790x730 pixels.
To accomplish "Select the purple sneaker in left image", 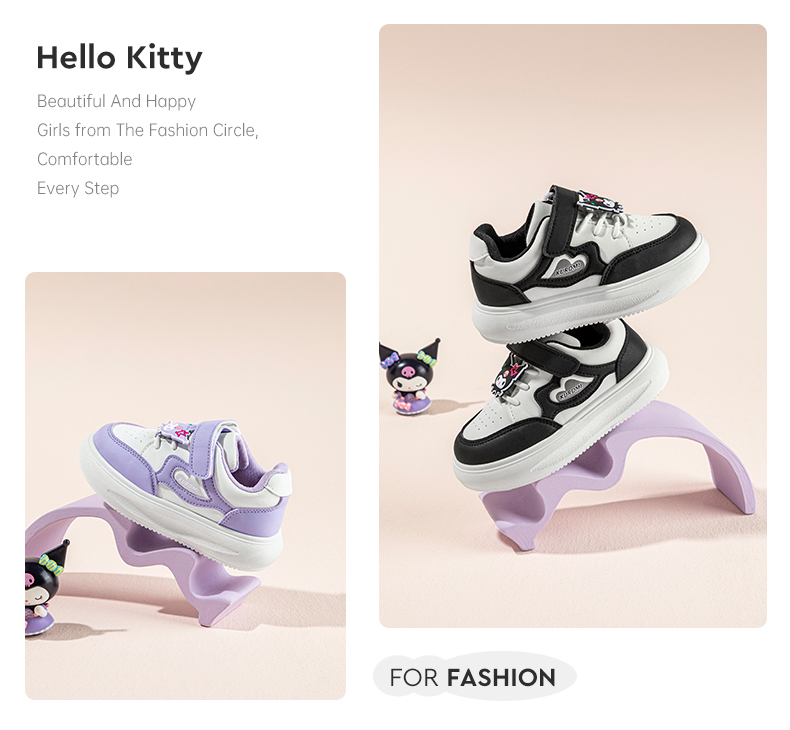I will coord(190,490).
